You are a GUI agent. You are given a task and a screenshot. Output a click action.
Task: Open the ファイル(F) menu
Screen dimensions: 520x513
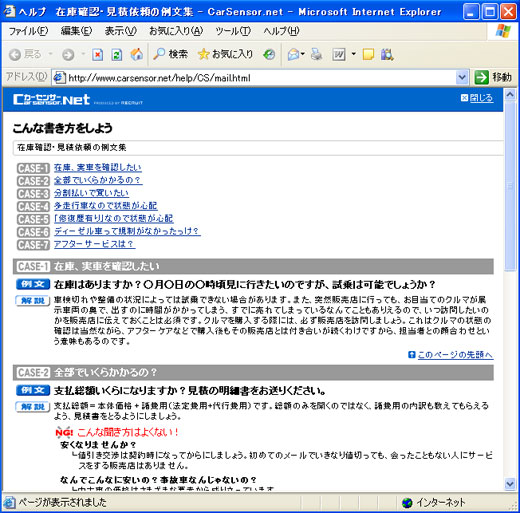(28, 31)
